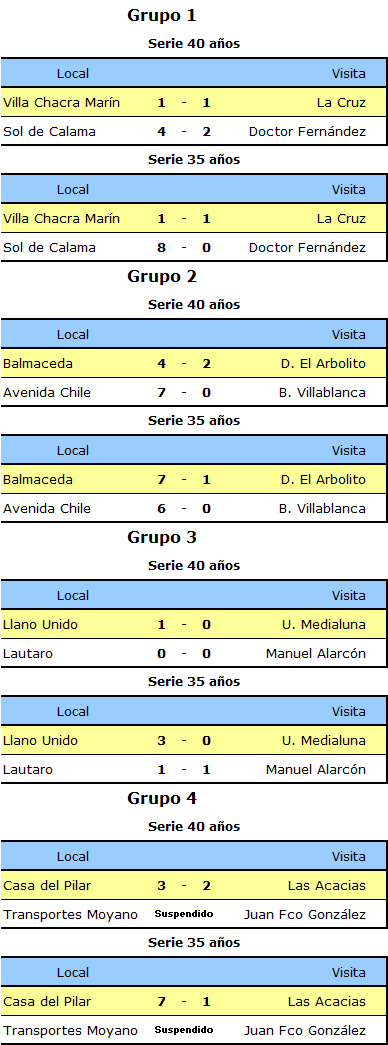
Task: Select Juan Fco González in Grupo 4 Serie 35
Action: click(305, 1030)
